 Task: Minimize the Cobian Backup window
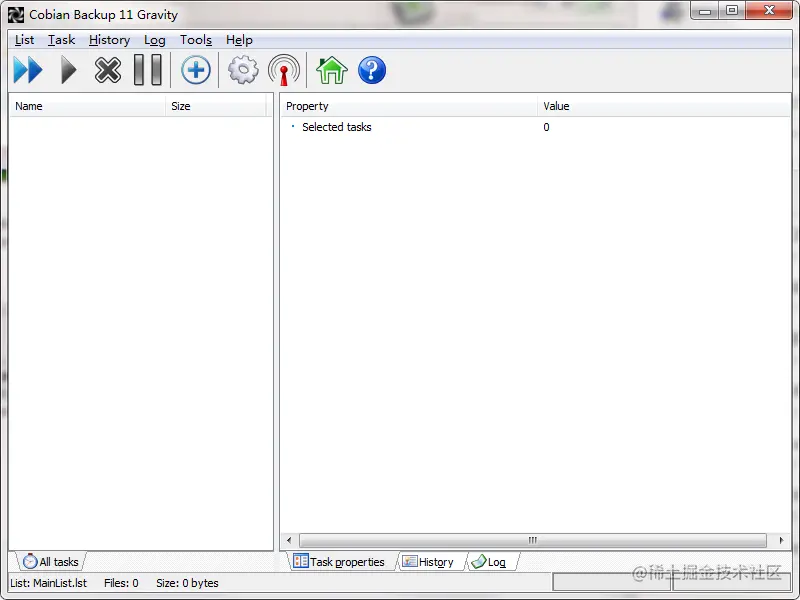point(705,11)
